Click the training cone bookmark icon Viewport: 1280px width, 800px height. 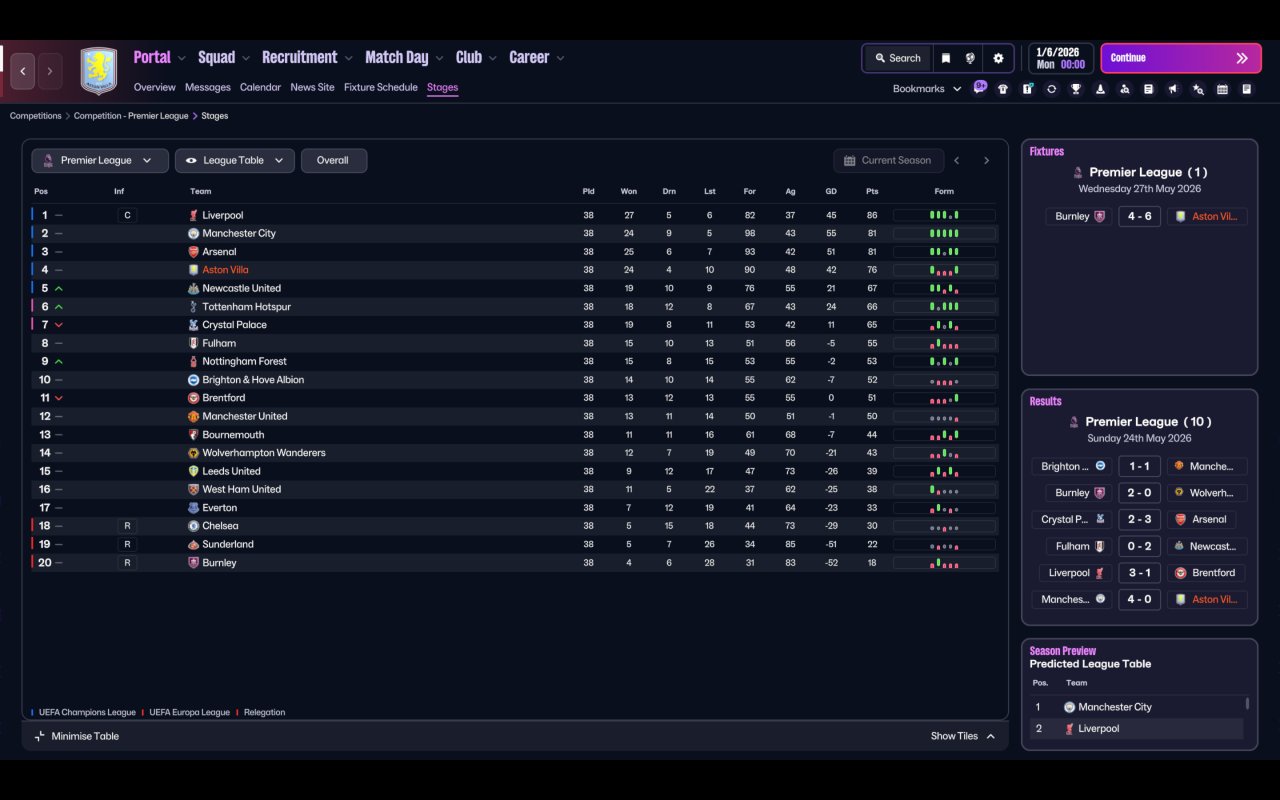1100,89
